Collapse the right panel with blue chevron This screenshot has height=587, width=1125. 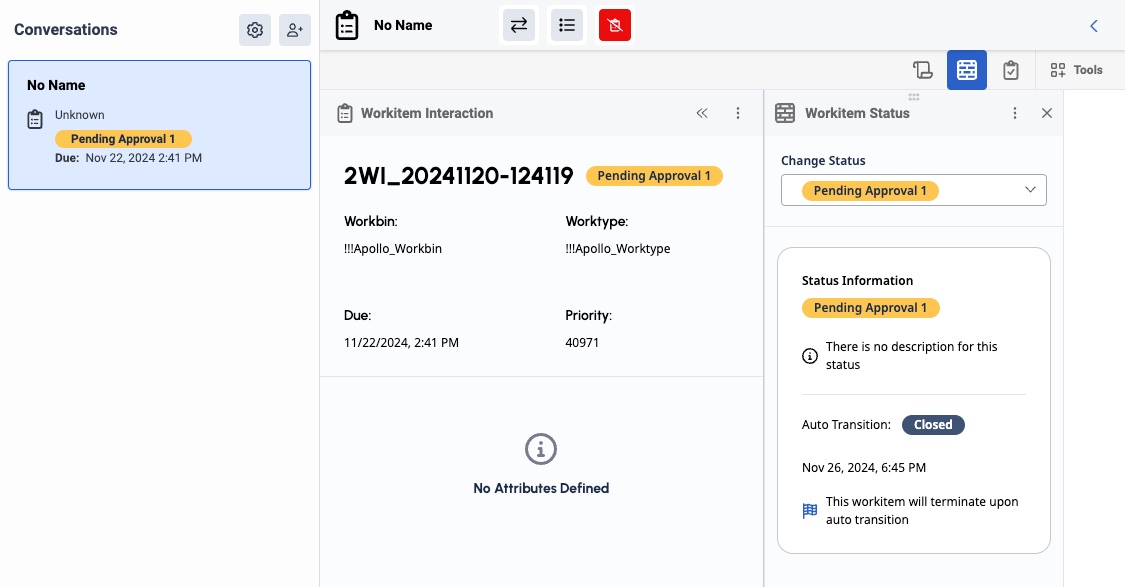coord(1094,26)
